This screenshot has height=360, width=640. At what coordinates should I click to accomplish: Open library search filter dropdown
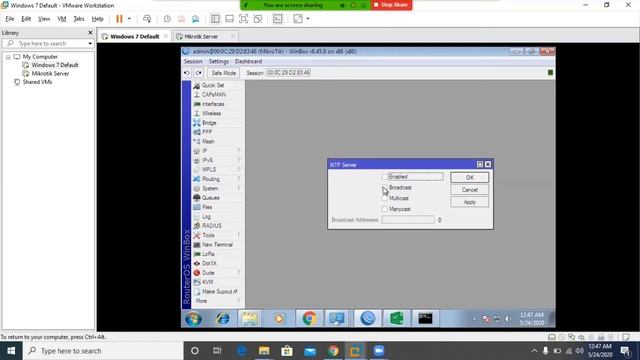point(90,44)
